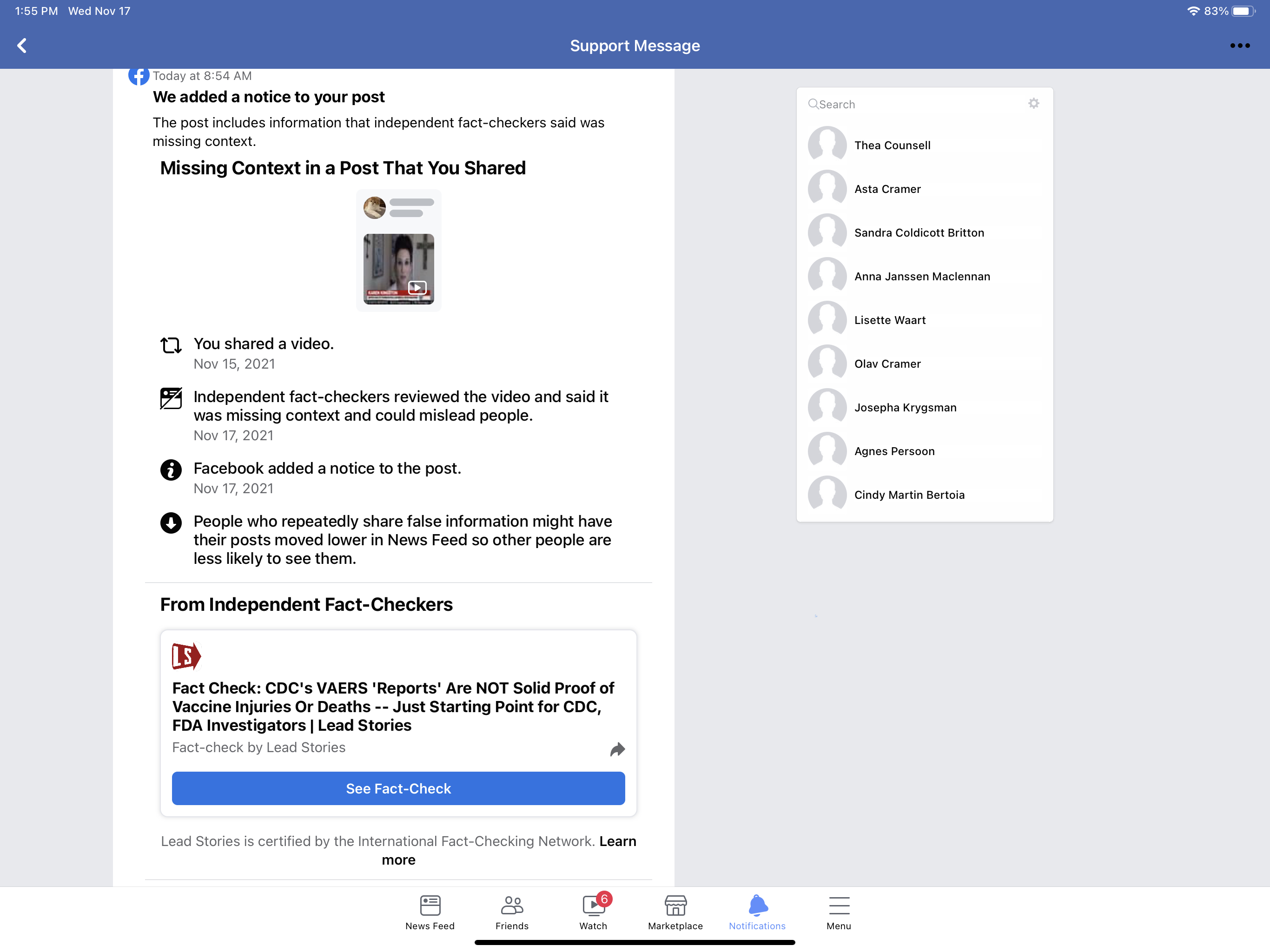This screenshot has width=1270, height=952.
Task: Tap "Fact-check by Lead Stories" caption
Action: coord(258,747)
